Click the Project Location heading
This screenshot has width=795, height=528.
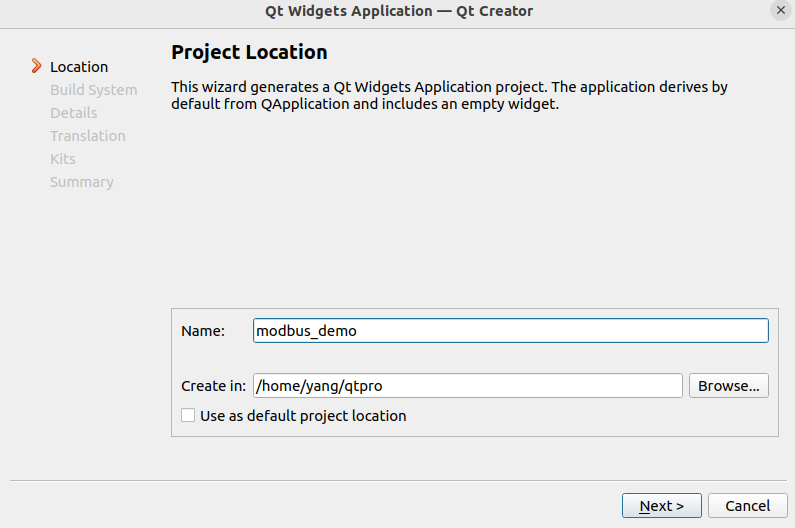pos(249,52)
